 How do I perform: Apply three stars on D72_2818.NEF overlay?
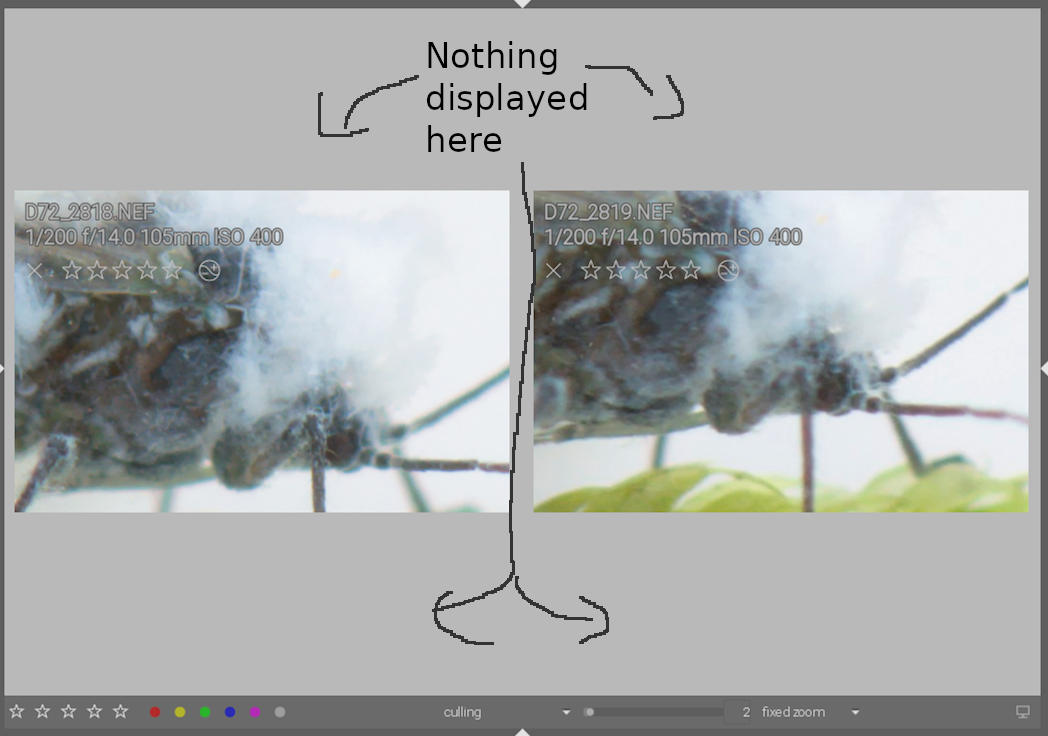120,270
